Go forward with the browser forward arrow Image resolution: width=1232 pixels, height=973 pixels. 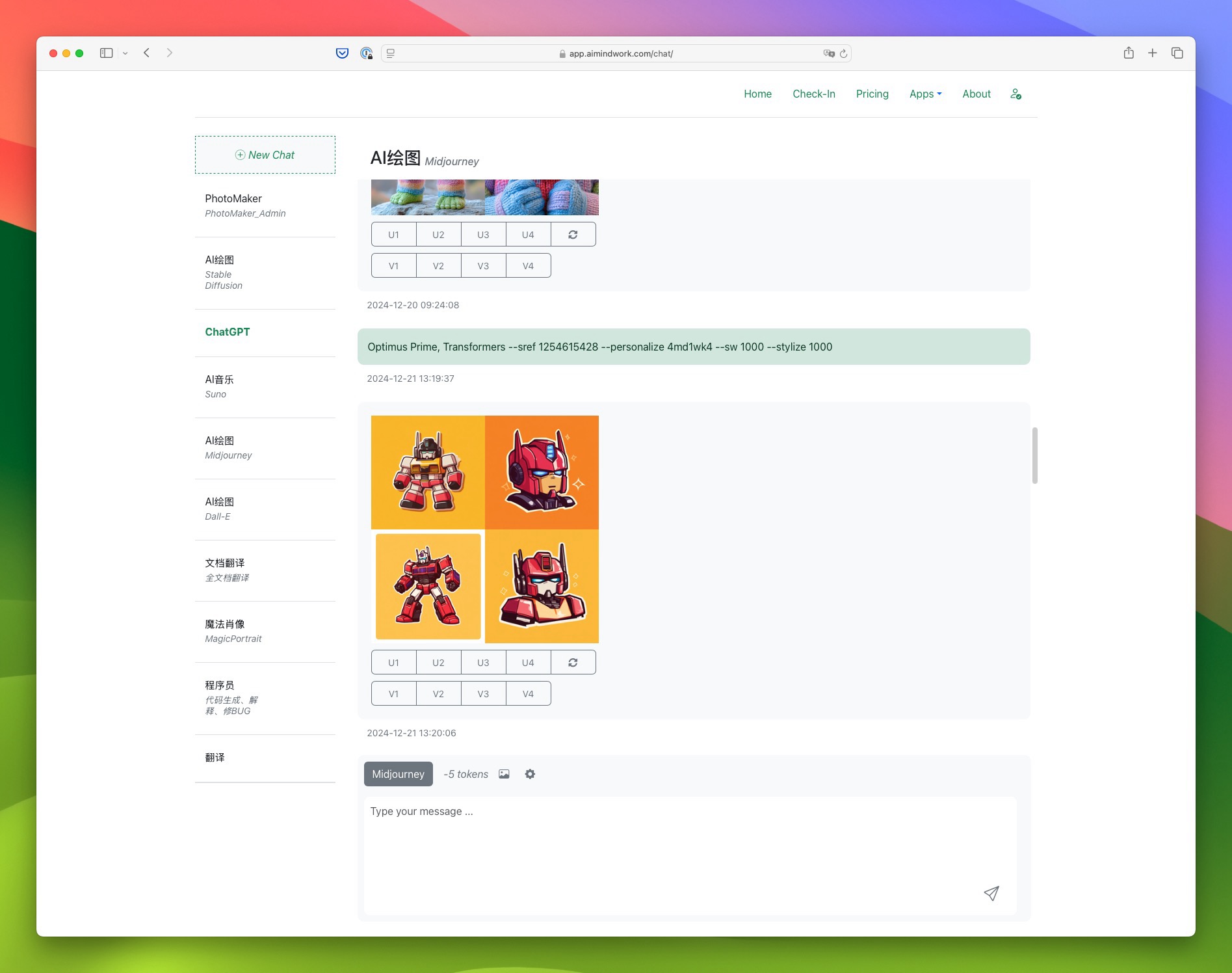[x=170, y=53]
